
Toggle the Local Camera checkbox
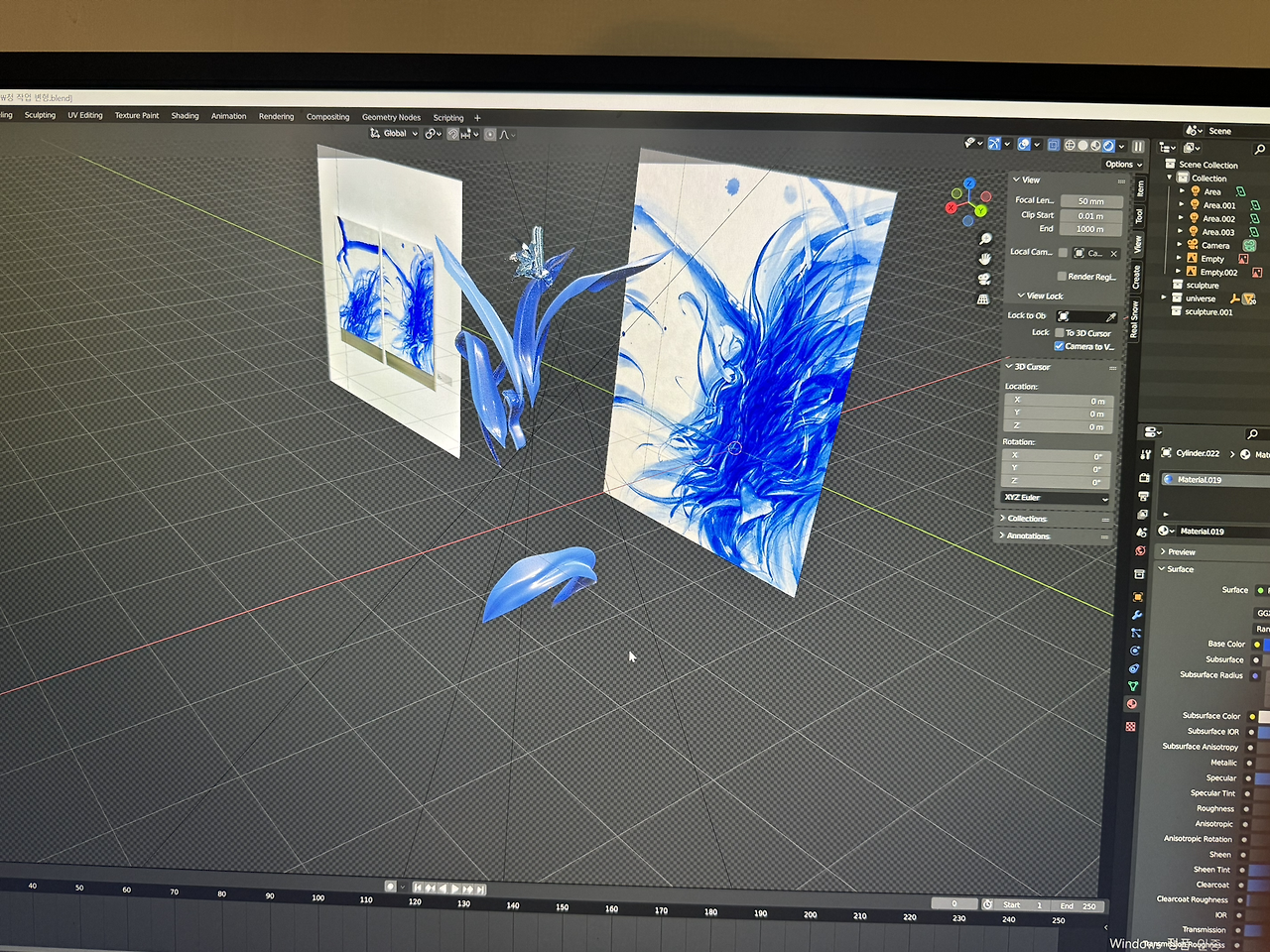coord(1064,253)
